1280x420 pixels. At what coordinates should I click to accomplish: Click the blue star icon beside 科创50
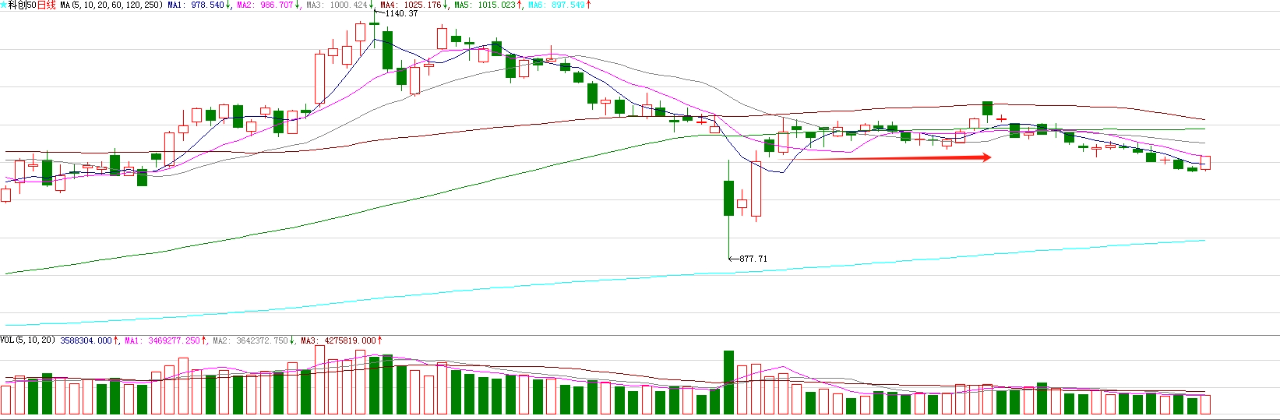[3, 5]
